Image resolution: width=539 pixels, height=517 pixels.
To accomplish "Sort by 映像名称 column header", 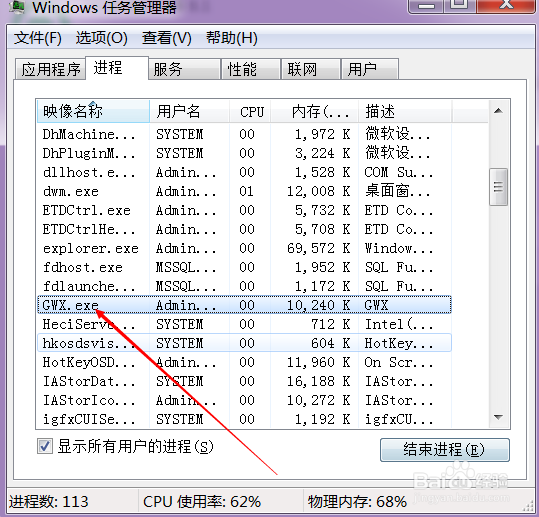I will coord(93,111).
